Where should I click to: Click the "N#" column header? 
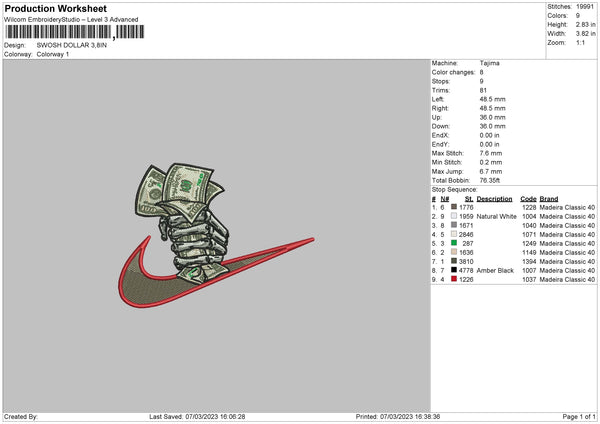coord(445,199)
